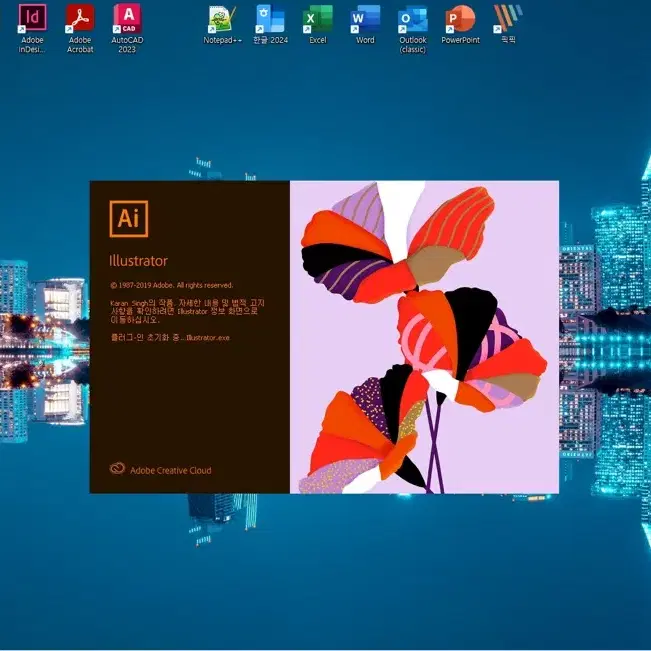
Task: Click the plug-in initializing status text
Action: (x=170, y=337)
